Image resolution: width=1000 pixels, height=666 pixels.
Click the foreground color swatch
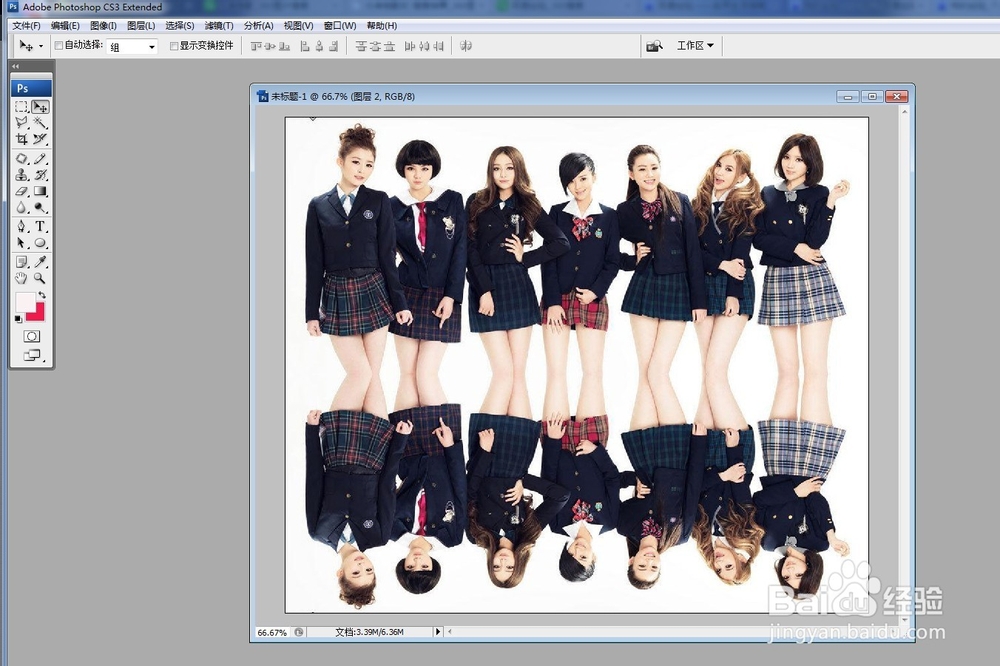click(25, 302)
